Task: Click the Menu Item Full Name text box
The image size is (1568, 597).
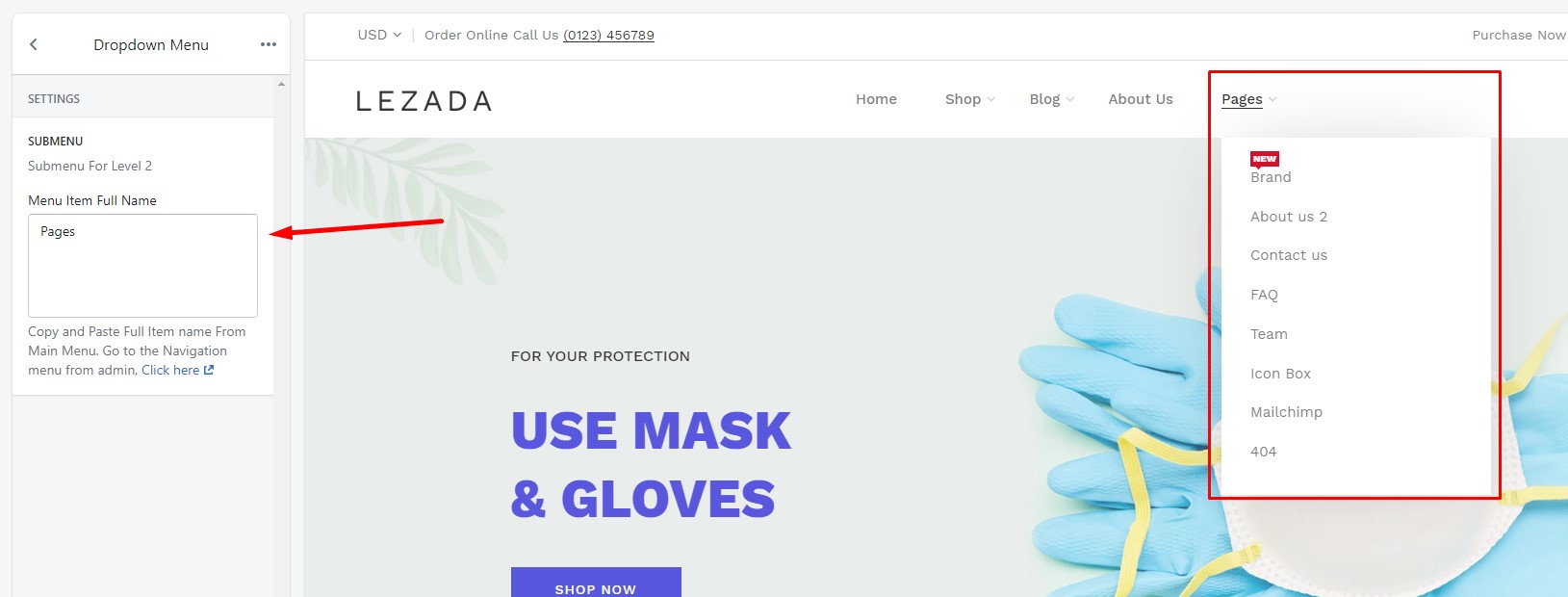Action: [x=142, y=266]
